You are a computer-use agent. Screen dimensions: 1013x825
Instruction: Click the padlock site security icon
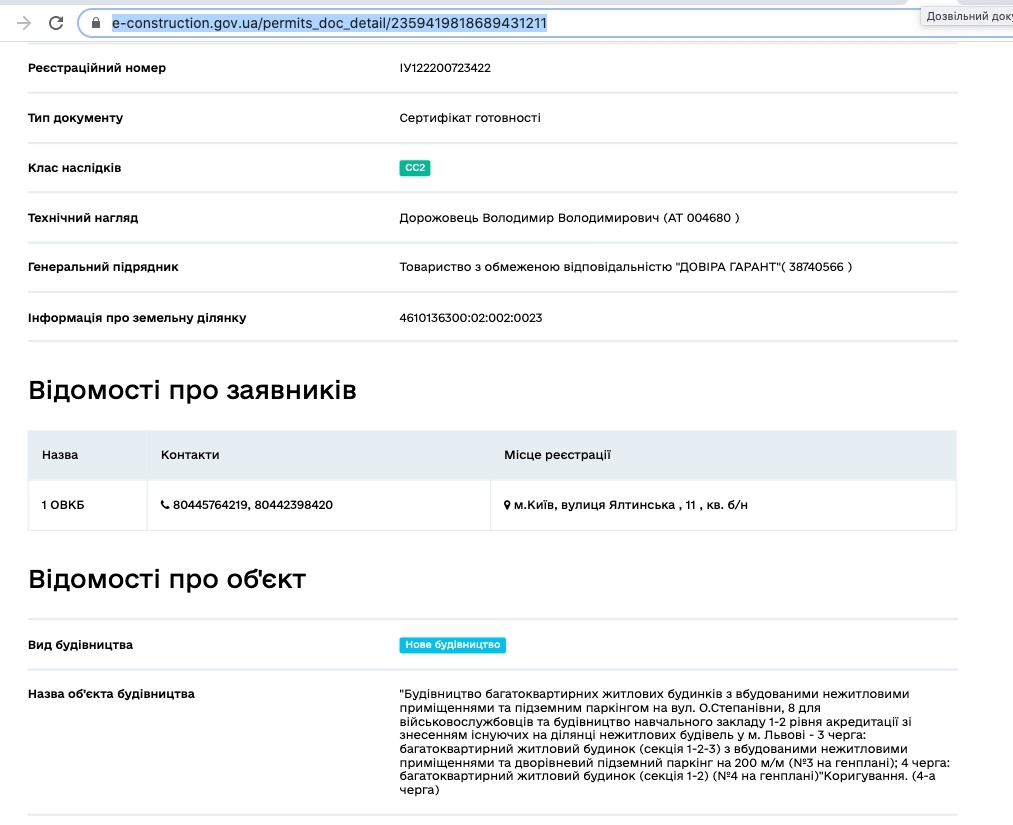[96, 23]
